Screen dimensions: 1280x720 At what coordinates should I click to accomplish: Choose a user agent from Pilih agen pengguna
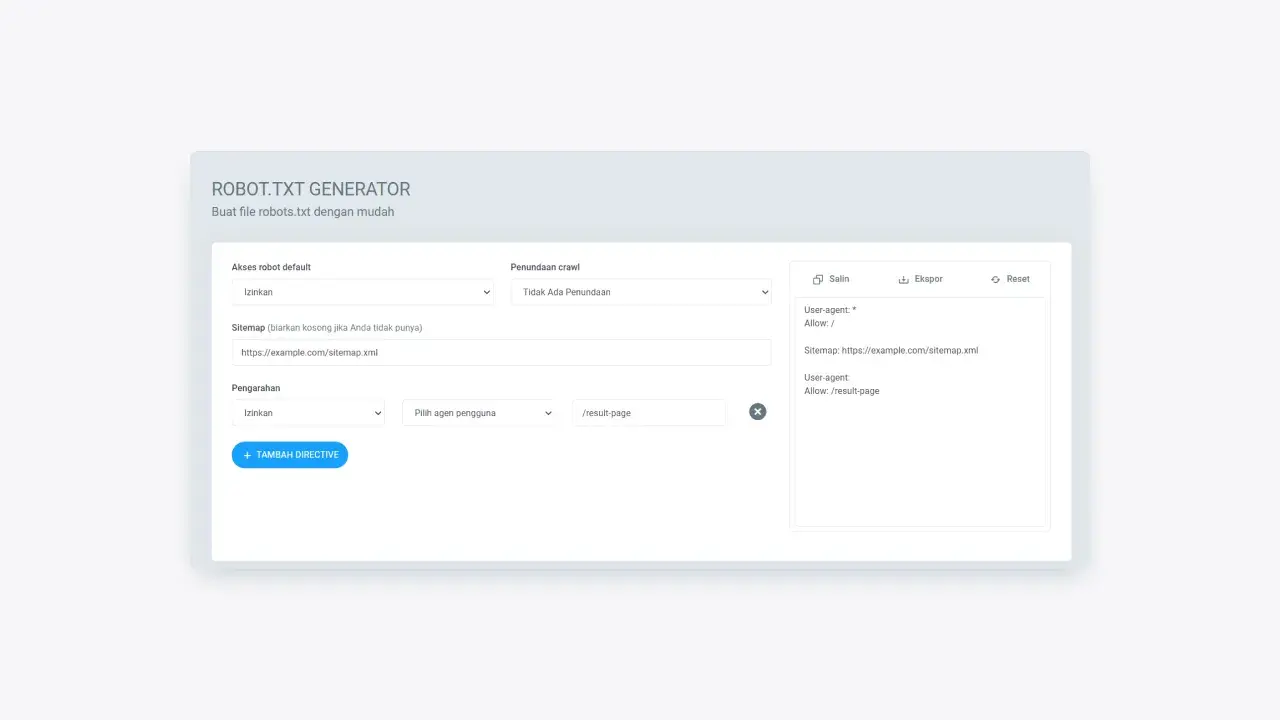pos(477,413)
